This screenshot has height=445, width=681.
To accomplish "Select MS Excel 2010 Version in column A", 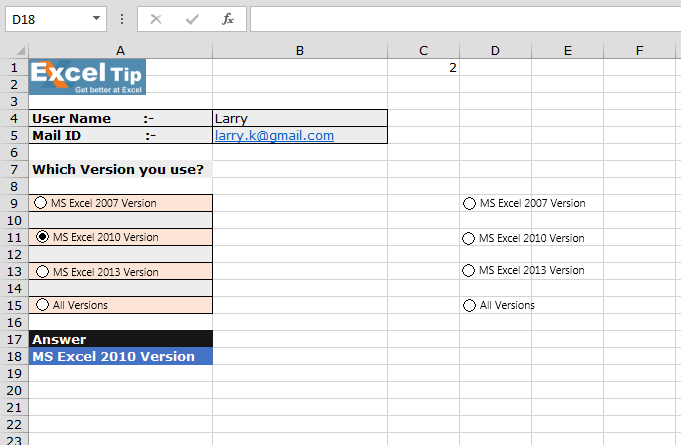I will pos(42,237).
